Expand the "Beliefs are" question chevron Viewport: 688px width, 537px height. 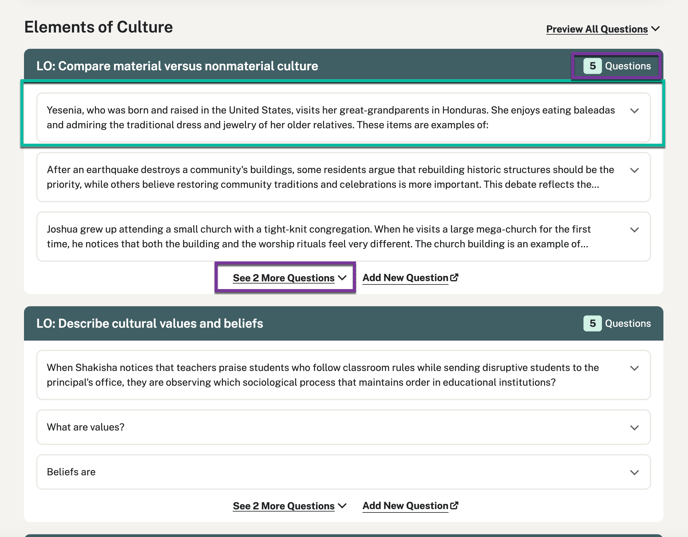(634, 473)
